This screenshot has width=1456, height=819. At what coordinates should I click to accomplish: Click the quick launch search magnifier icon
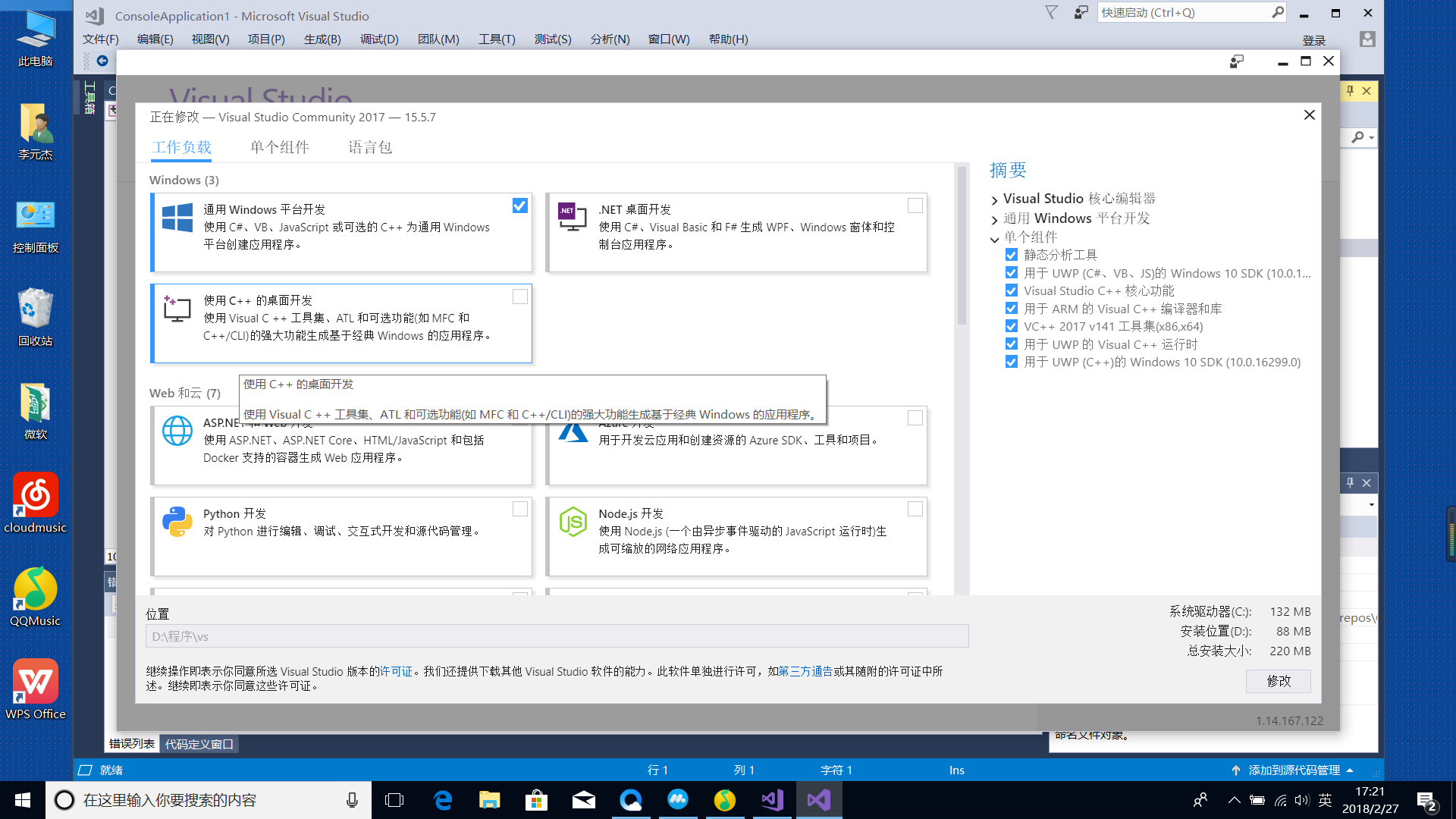(1278, 12)
